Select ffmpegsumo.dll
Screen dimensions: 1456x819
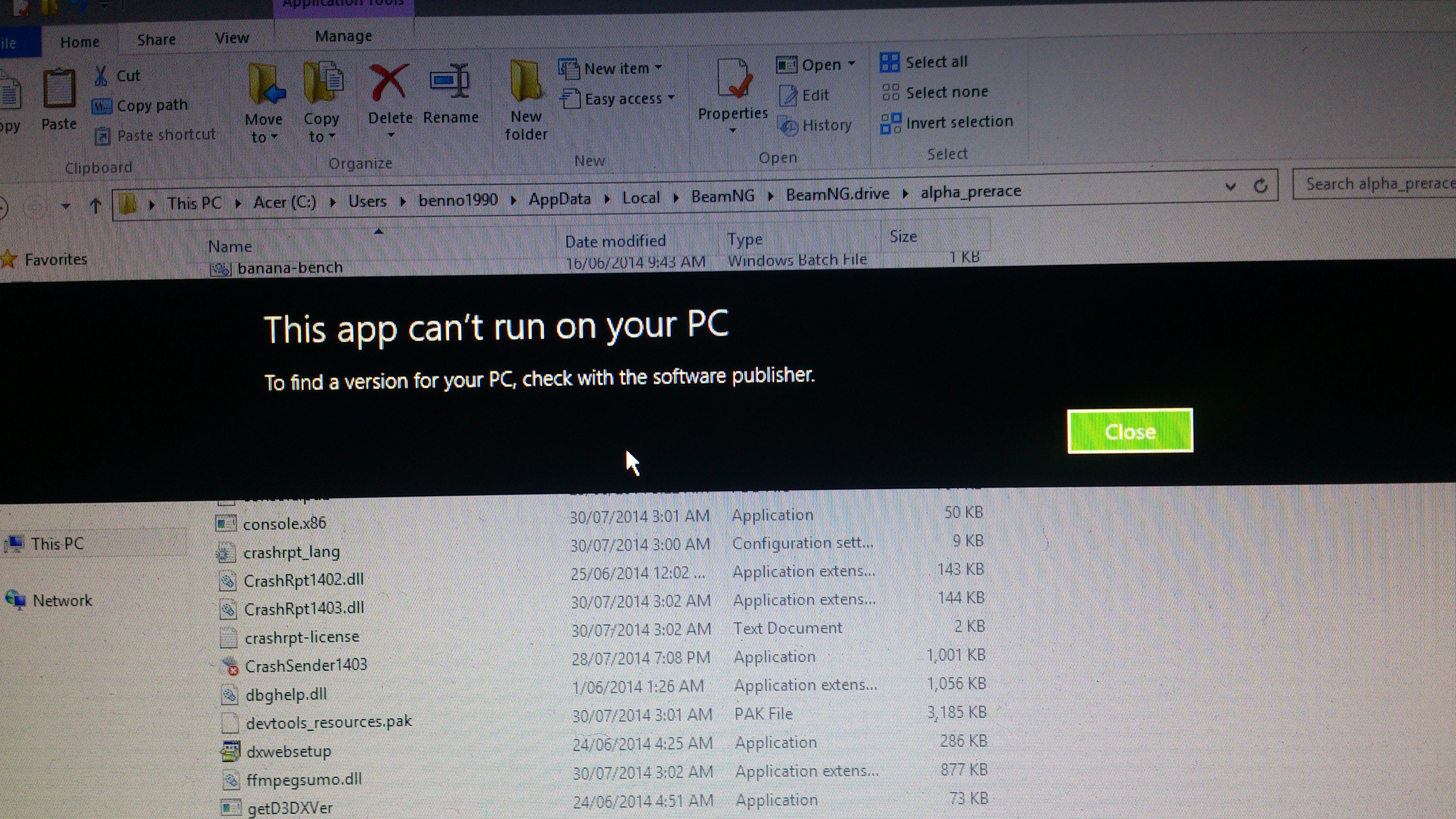pos(304,779)
